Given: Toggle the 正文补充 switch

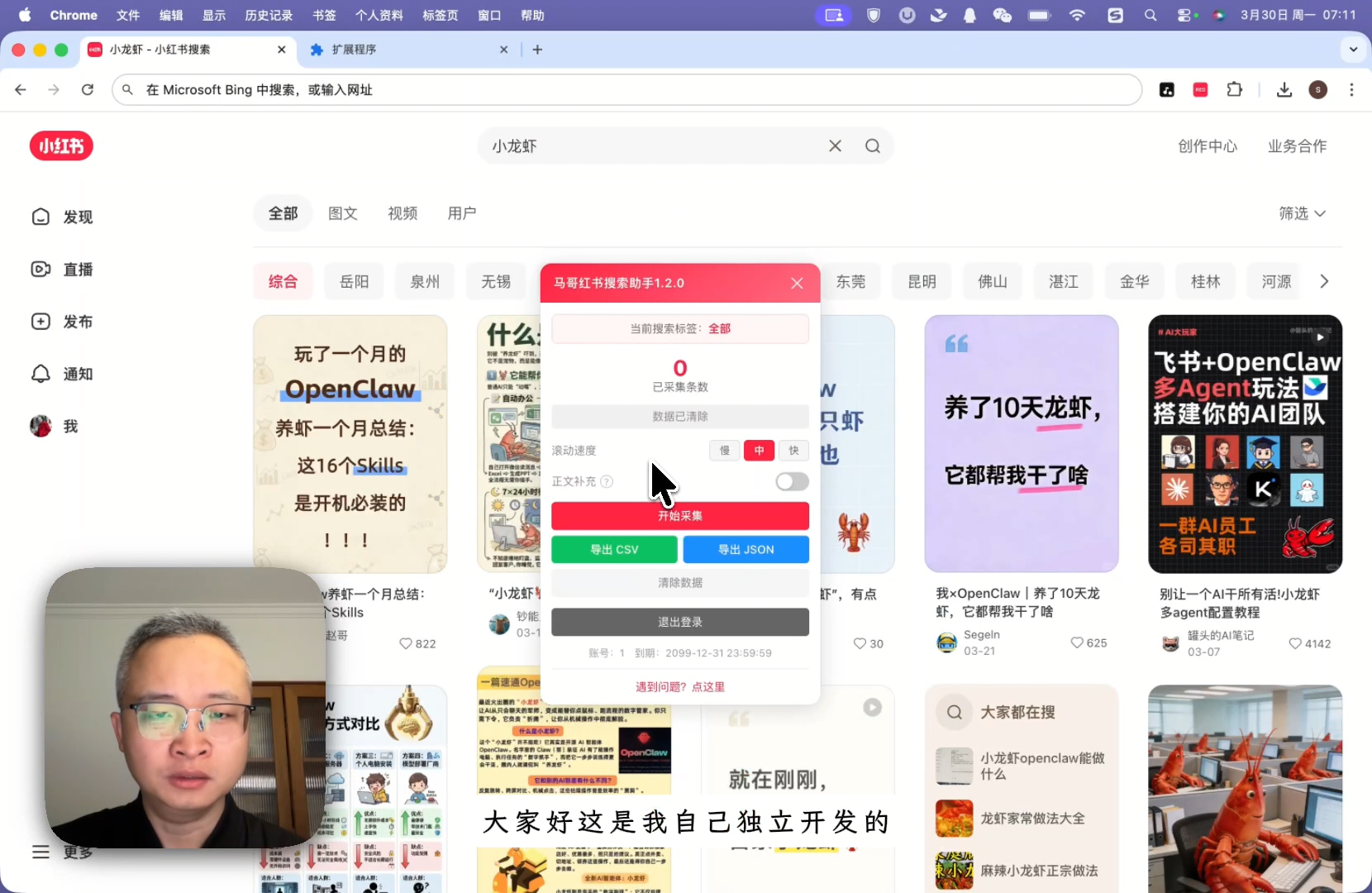Looking at the screenshot, I should pyautogui.click(x=792, y=481).
